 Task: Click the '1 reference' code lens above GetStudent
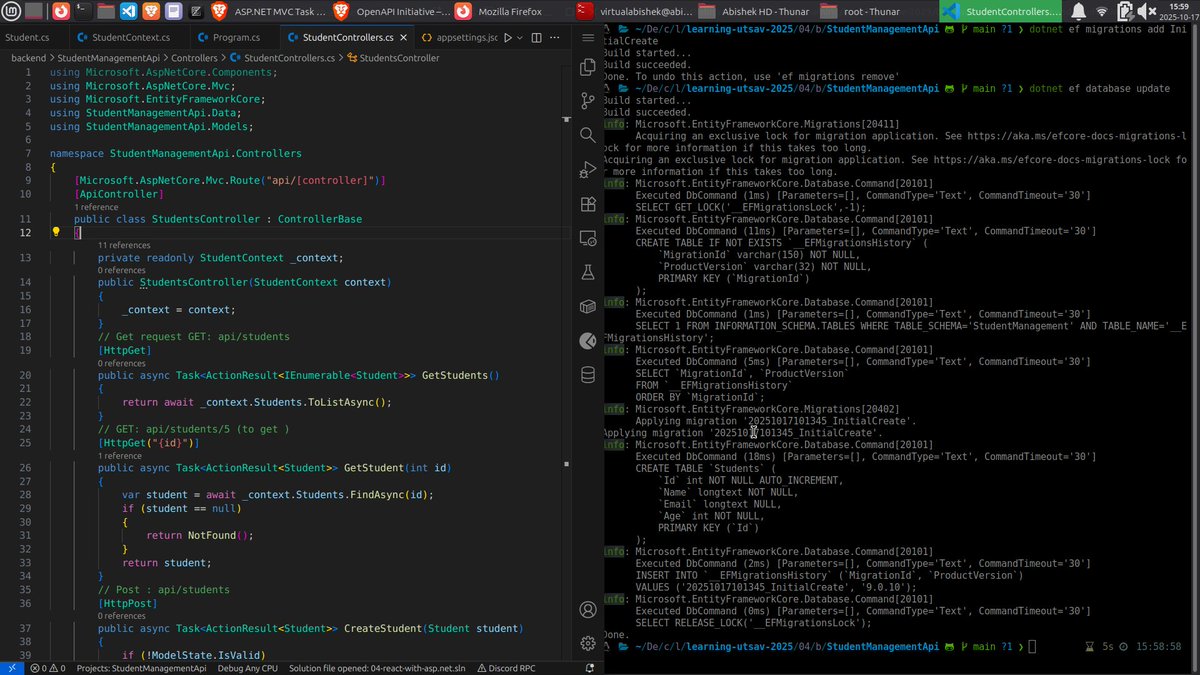[121, 455]
